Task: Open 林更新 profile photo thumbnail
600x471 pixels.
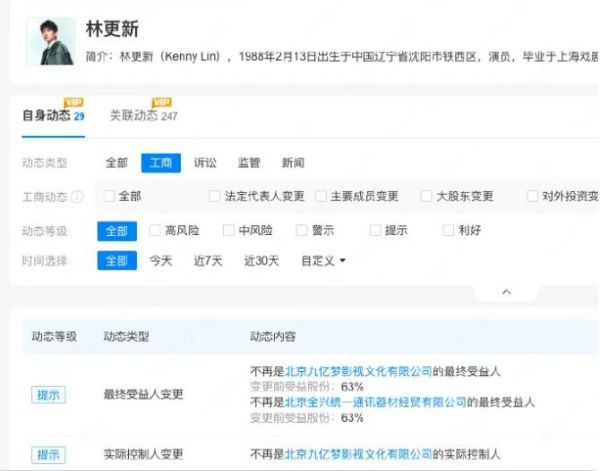Action: click(x=51, y=41)
